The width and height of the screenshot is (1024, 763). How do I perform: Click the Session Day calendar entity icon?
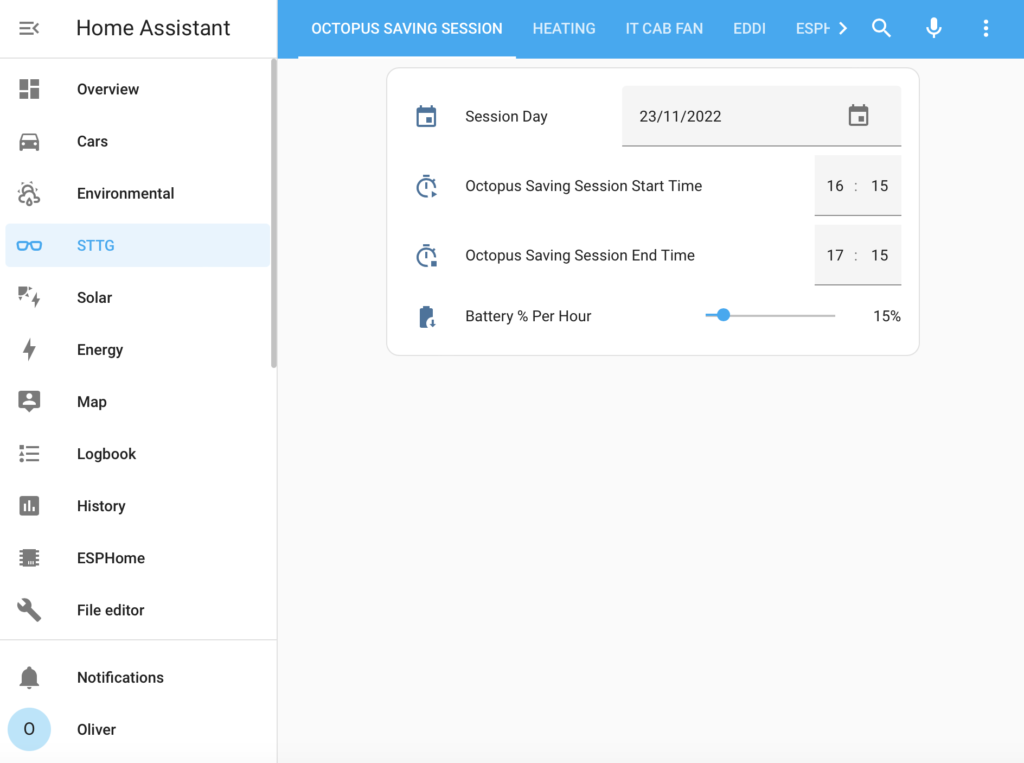point(426,116)
